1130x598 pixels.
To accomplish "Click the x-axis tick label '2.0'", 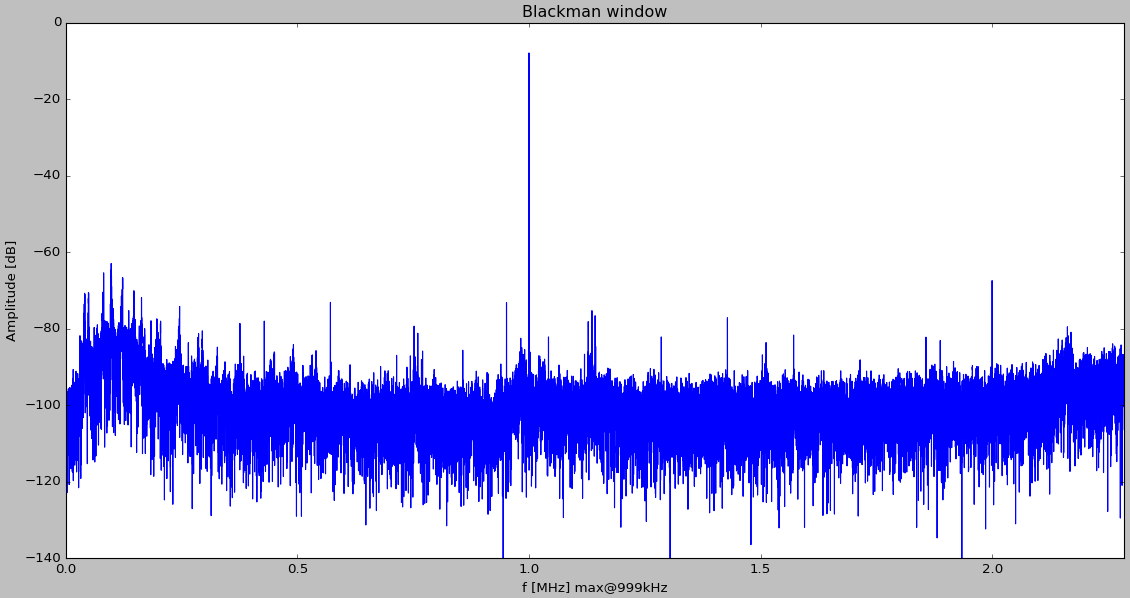I will click(992, 568).
